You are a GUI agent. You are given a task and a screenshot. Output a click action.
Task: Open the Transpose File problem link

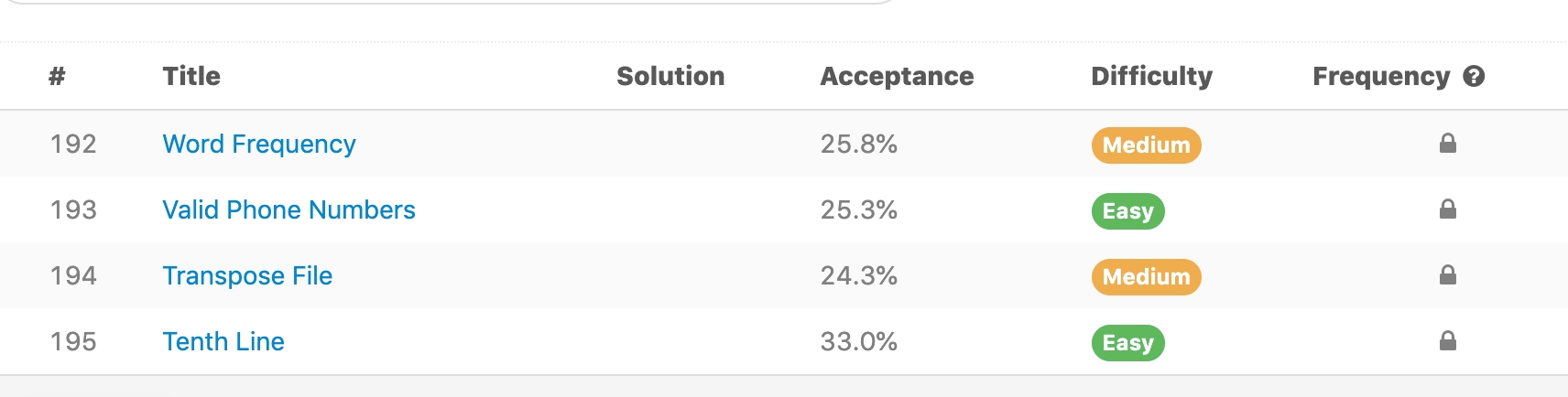(x=247, y=276)
